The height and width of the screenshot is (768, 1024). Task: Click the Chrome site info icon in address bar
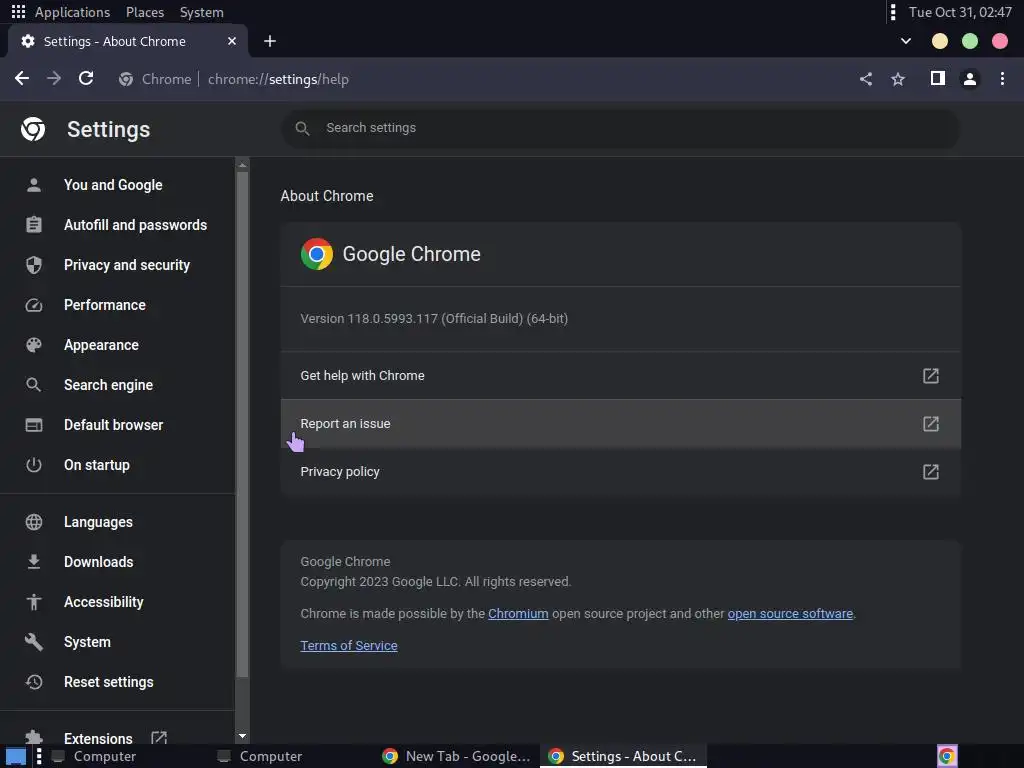click(x=126, y=79)
